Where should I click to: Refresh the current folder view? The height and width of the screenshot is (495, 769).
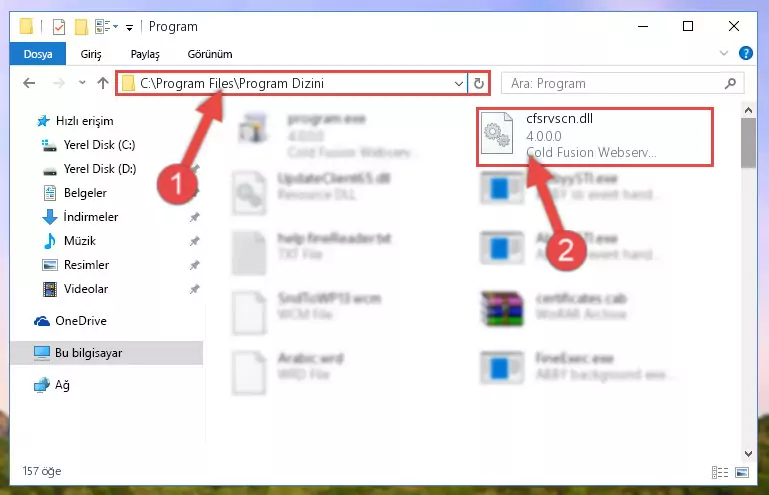(479, 83)
